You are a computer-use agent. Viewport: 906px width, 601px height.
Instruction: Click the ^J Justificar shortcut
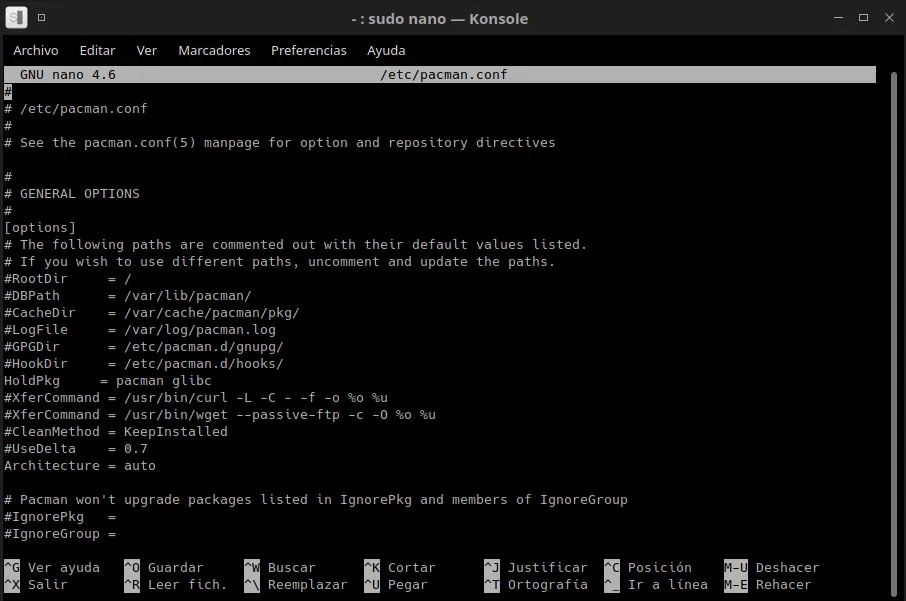point(536,567)
